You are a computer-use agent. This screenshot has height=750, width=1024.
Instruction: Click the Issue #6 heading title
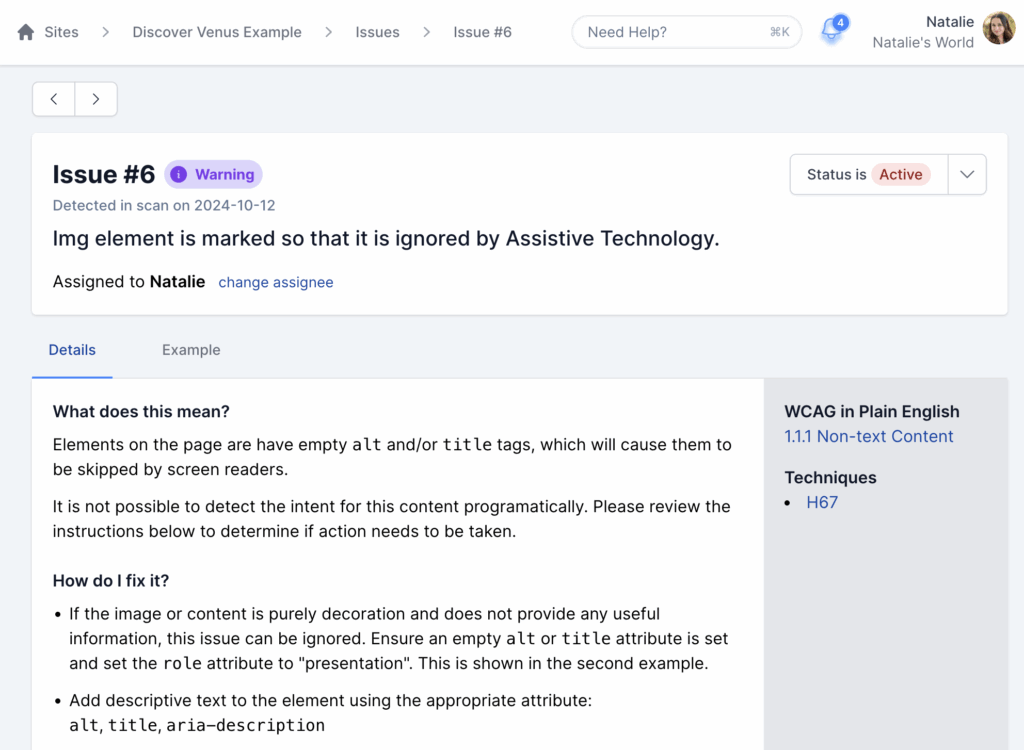tap(104, 174)
